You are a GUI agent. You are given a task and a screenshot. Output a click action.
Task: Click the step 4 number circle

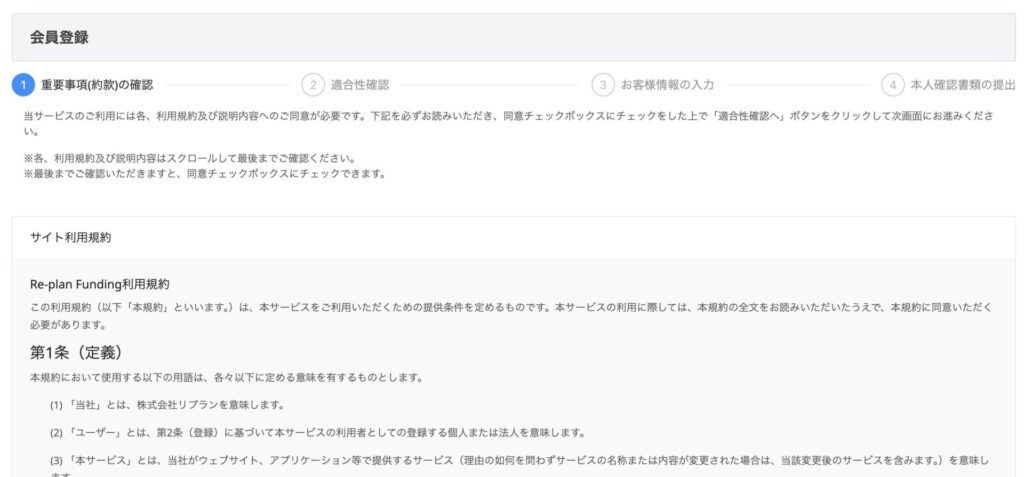coord(893,85)
